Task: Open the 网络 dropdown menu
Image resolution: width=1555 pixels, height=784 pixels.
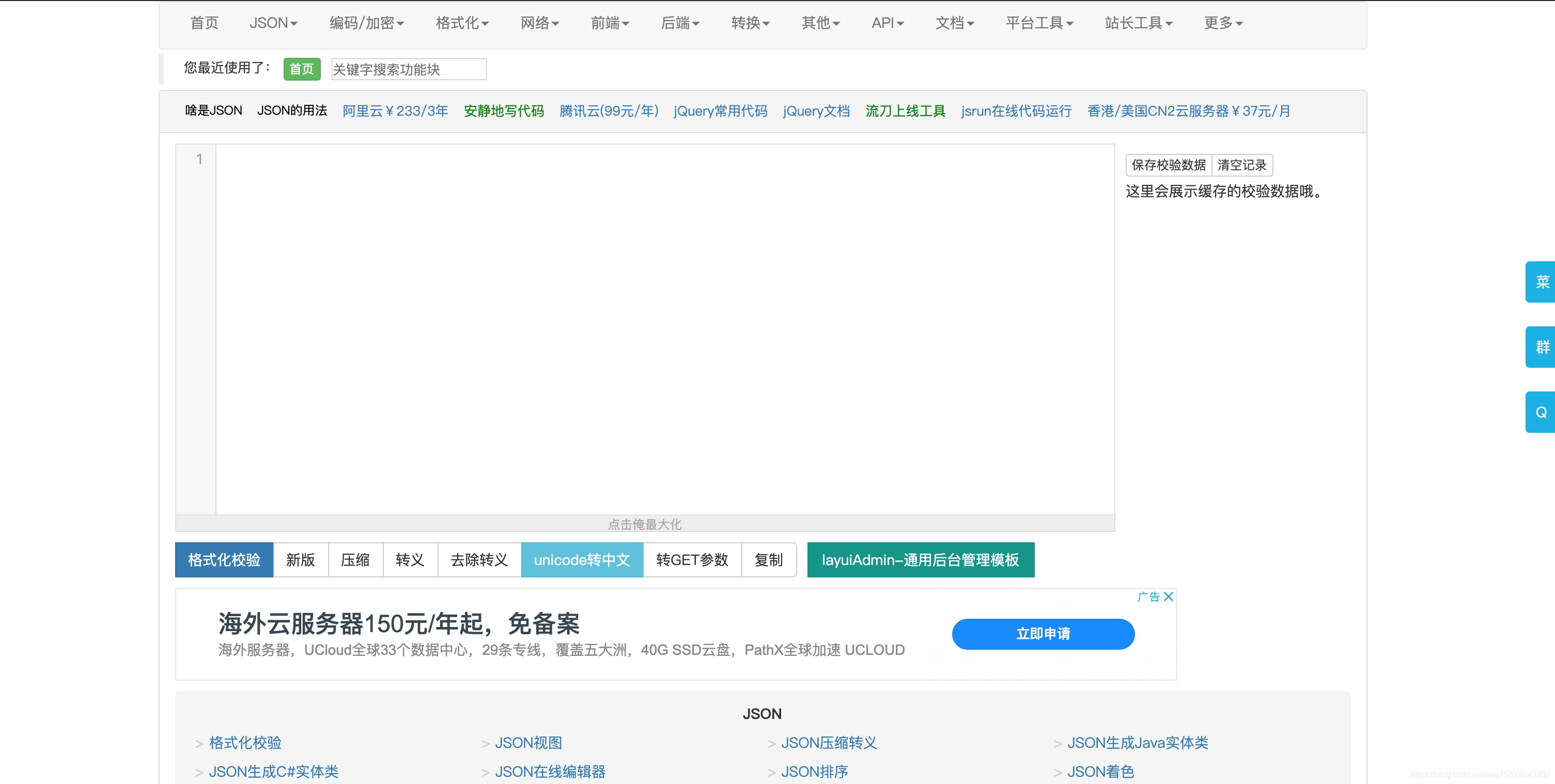Action: tap(540, 23)
